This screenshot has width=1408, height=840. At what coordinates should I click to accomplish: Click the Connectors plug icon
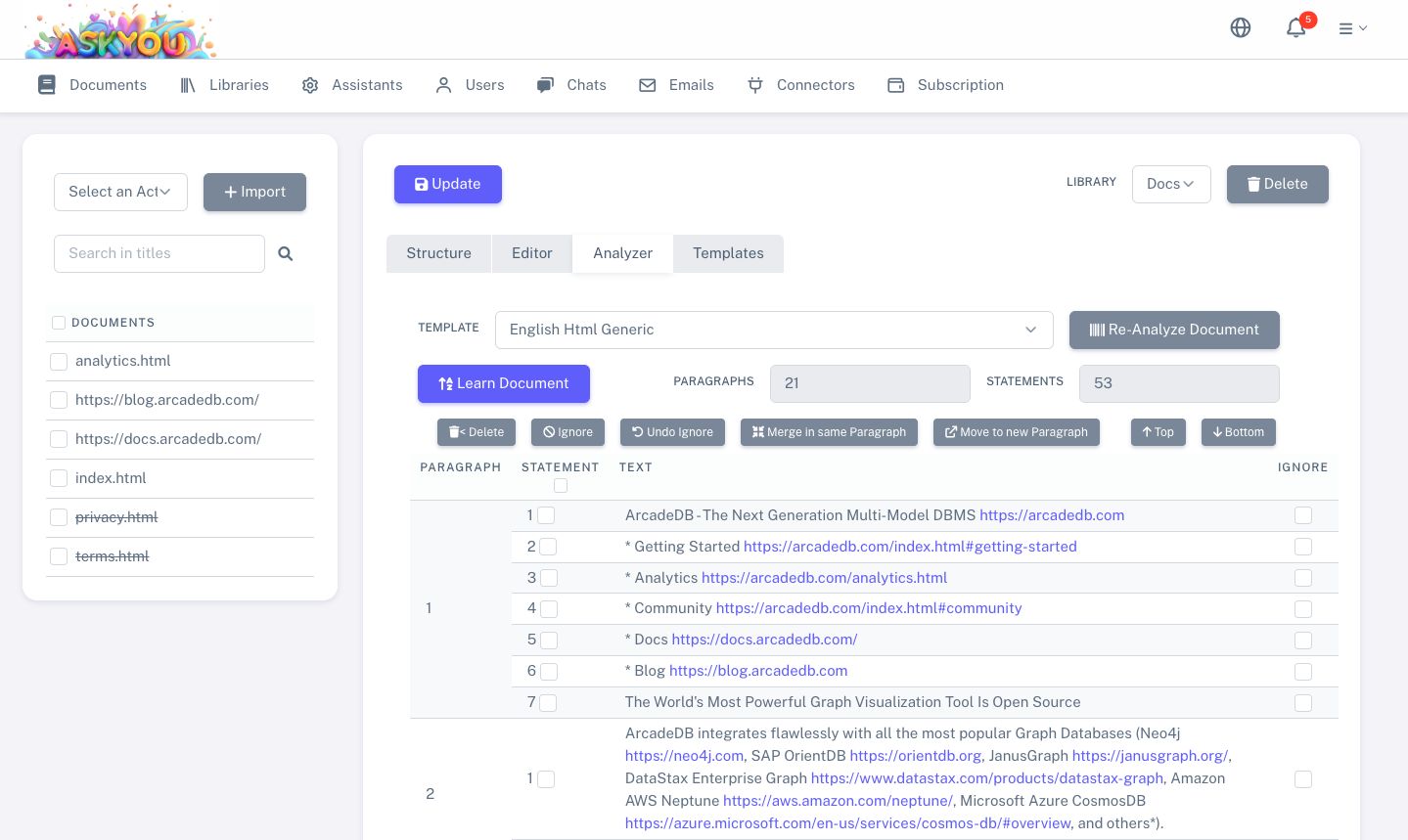[x=755, y=85]
